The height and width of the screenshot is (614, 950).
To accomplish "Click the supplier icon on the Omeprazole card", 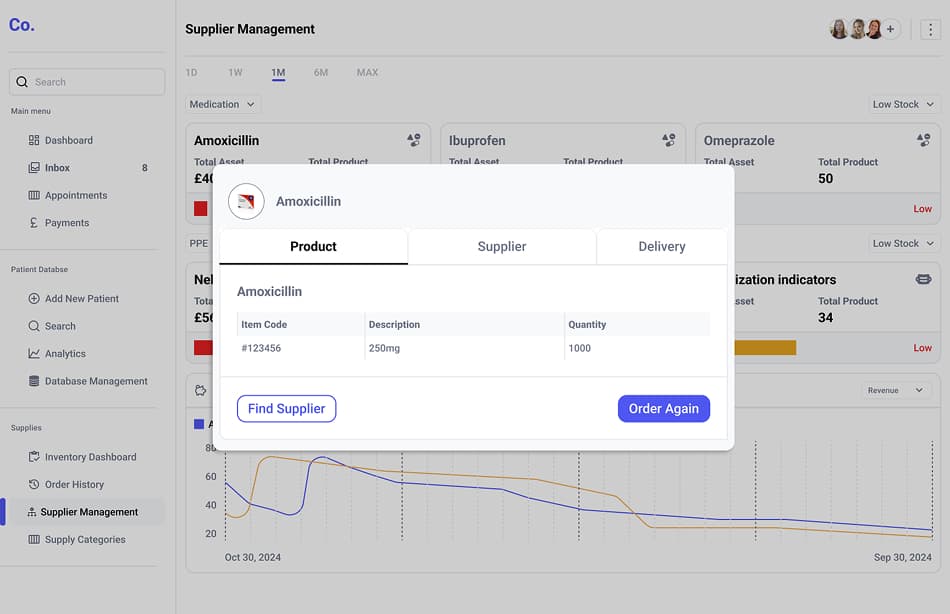I will 920,140.
